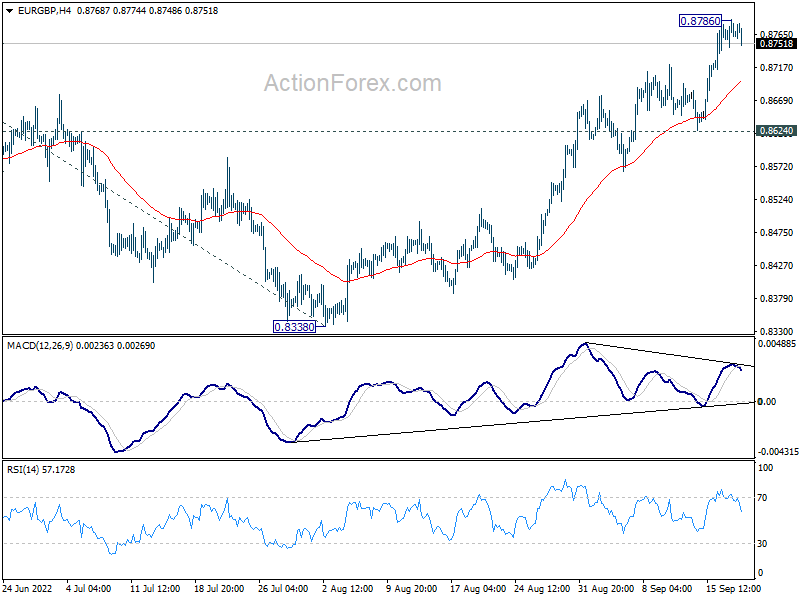Click the 8 Sep 04:00 time label
Image resolution: width=800 pixels, height=600 pixels.
tap(667, 589)
